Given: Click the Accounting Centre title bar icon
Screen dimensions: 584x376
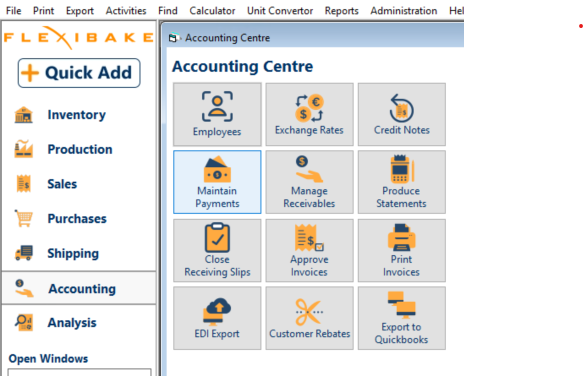Looking at the screenshot, I should coord(173,38).
